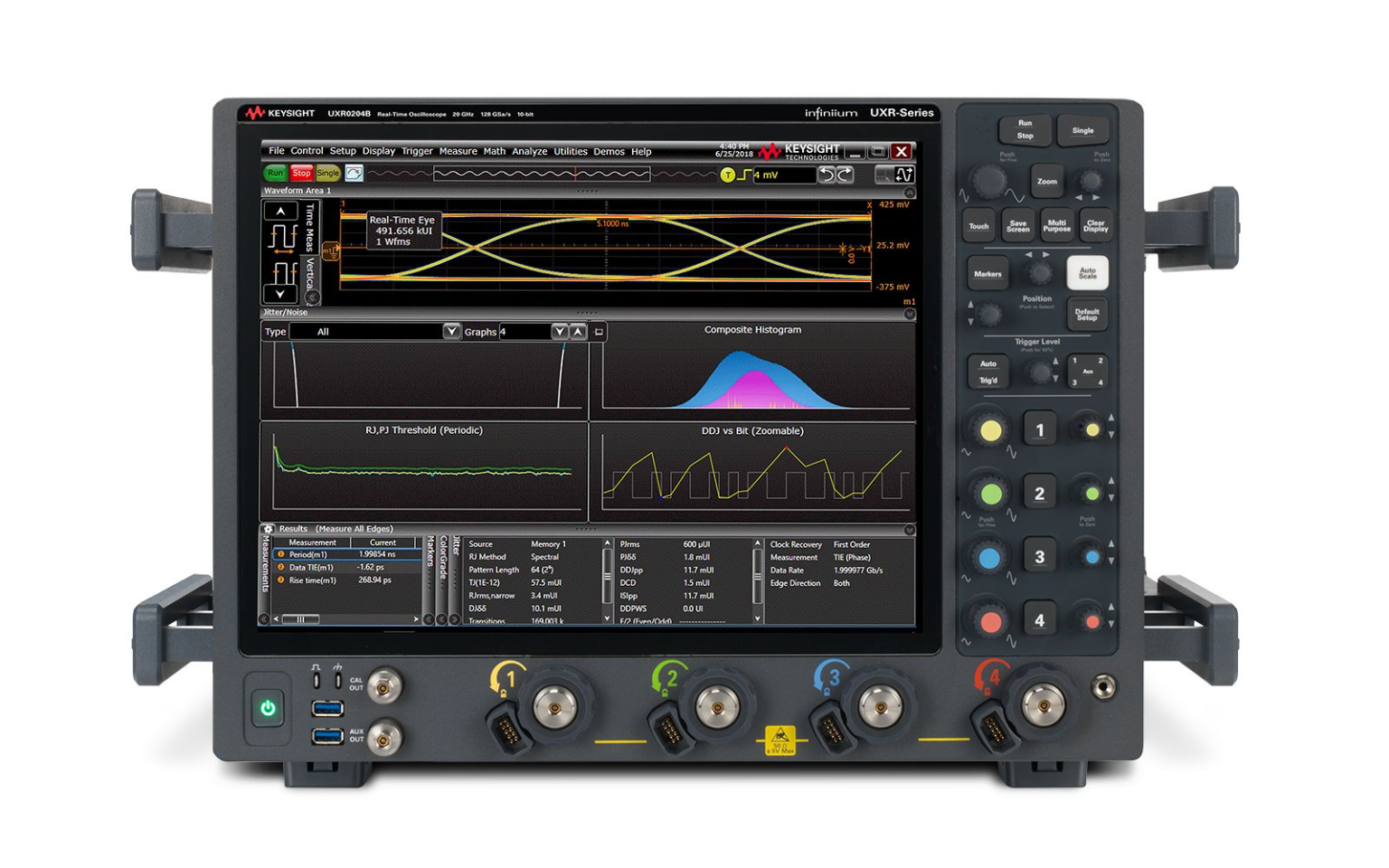Click the undo arrow in toolbar
1389x868 pixels.
click(x=827, y=175)
